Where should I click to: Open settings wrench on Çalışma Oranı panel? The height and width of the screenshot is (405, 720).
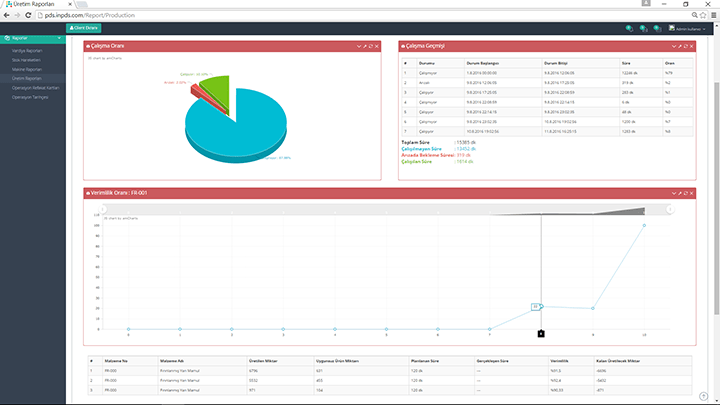click(365, 46)
